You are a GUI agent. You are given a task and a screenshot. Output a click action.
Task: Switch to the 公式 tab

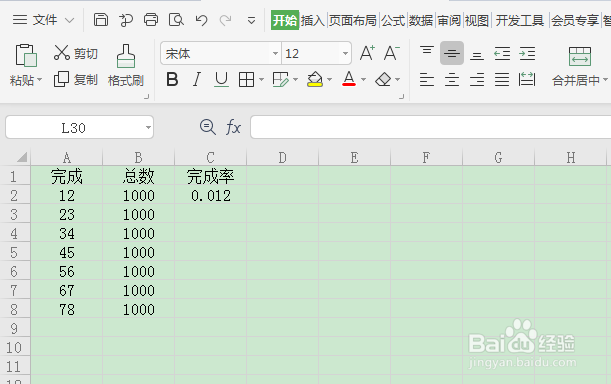point(393,20)
